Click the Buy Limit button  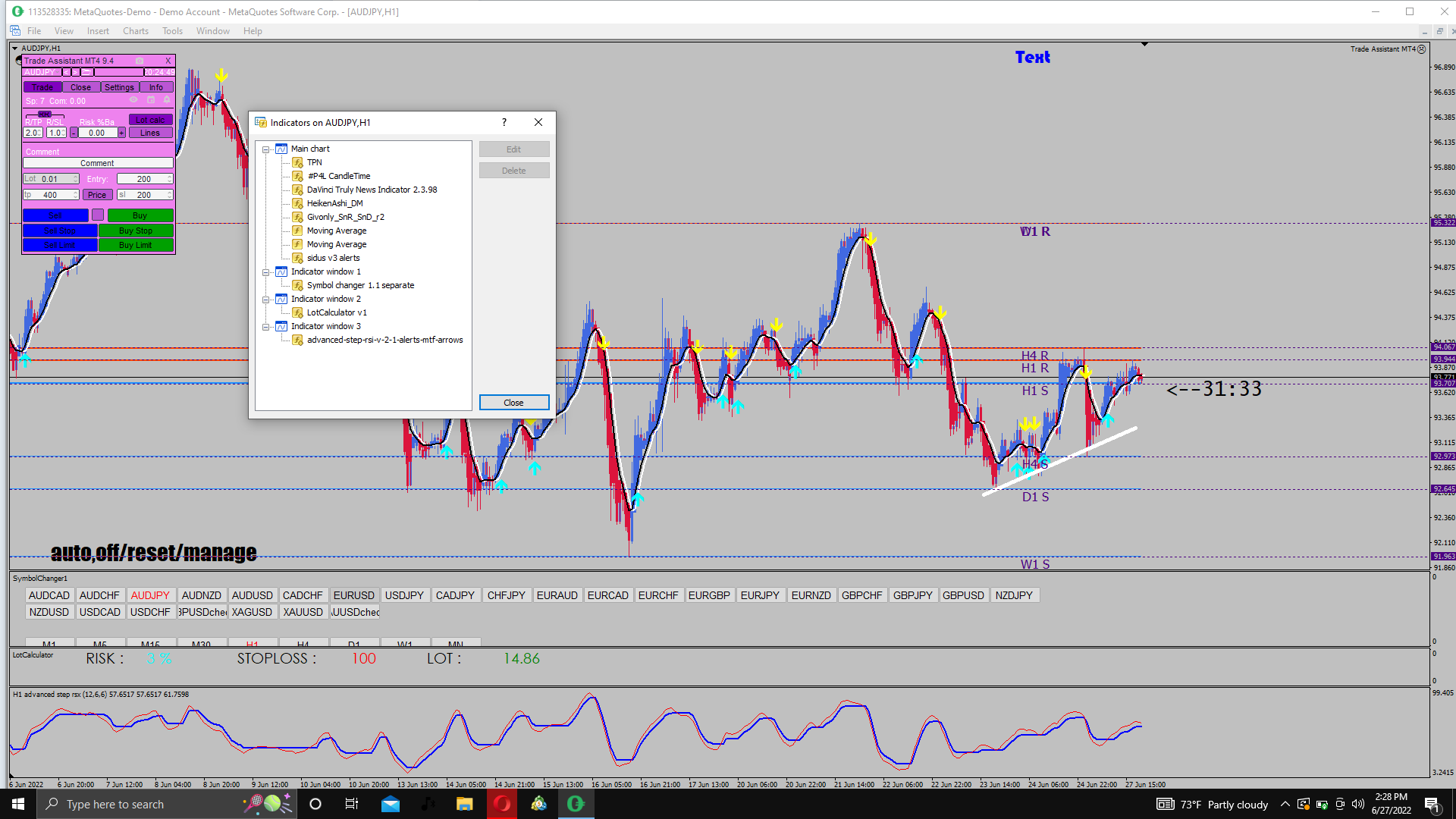(x=136, y=245)
